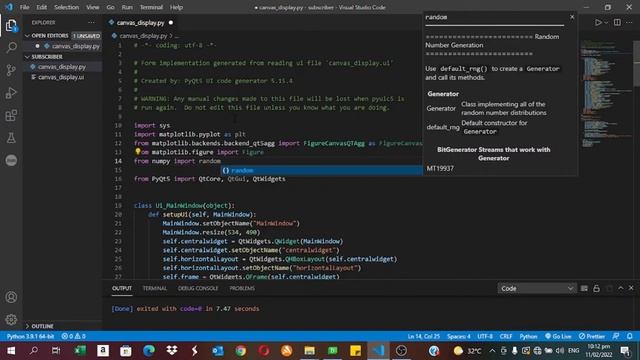
Task: Click CRLF end of line selector
Action: 506,336
